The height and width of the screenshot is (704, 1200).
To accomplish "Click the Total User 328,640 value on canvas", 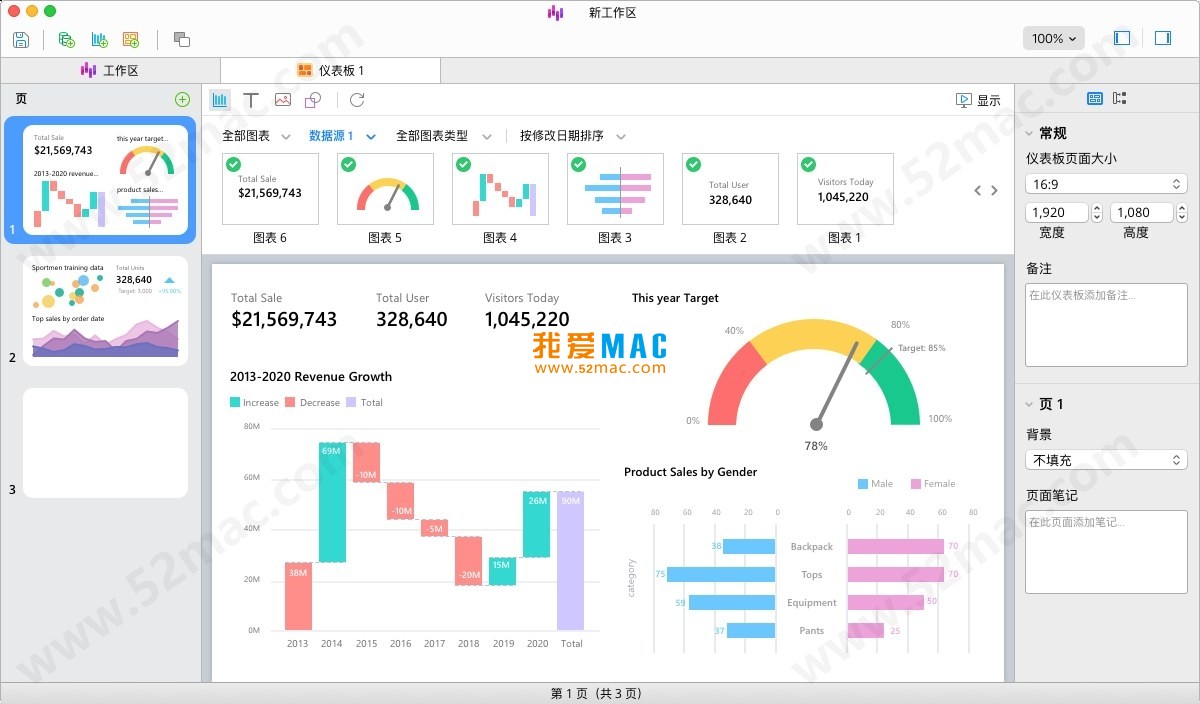I will click(x=412, y=319).
